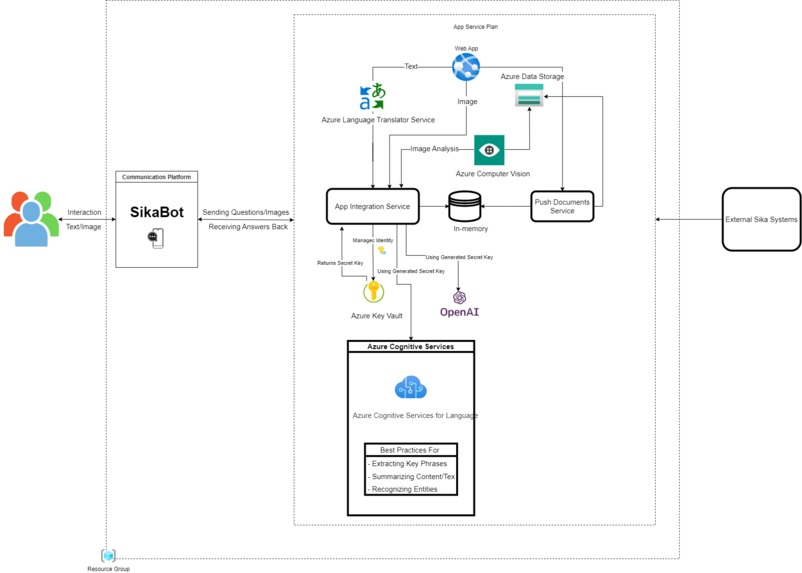
Task: Click Extracting Key Phrases line
Action: coord(410,464)
